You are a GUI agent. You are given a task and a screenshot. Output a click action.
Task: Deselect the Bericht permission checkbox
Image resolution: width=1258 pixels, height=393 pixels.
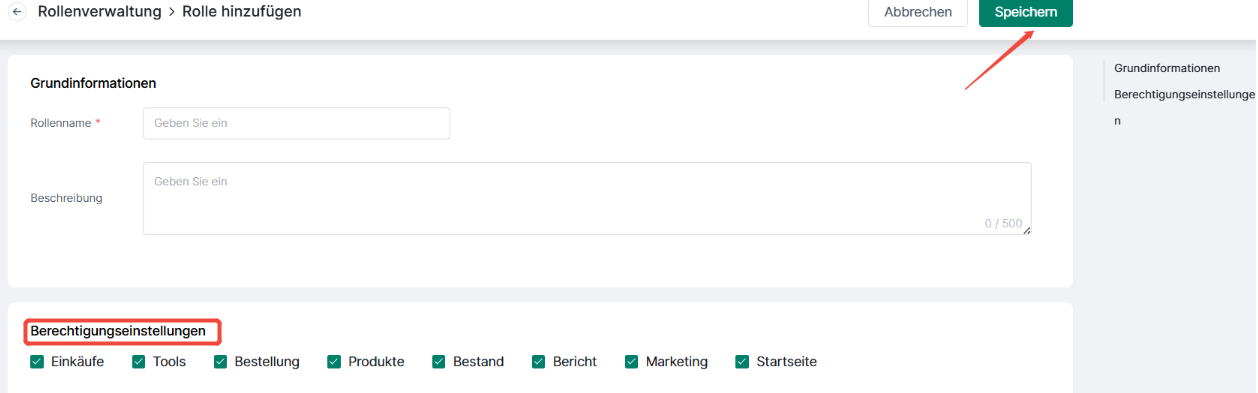pyautogui.click(x=539, y=362)
